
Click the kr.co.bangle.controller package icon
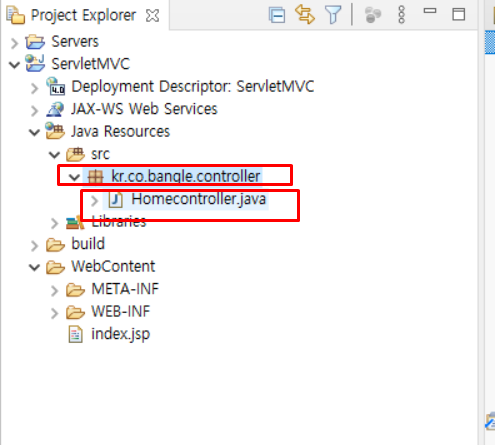pyautogui.click(x=95, y=177)
